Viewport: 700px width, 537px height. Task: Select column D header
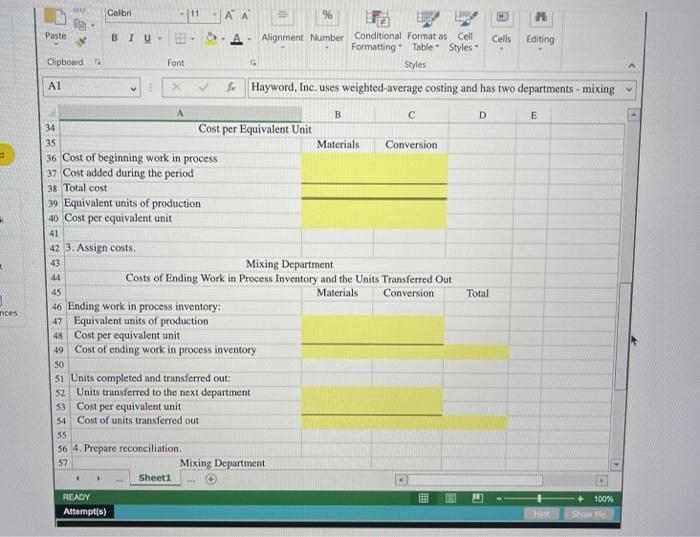coord(482,115)
